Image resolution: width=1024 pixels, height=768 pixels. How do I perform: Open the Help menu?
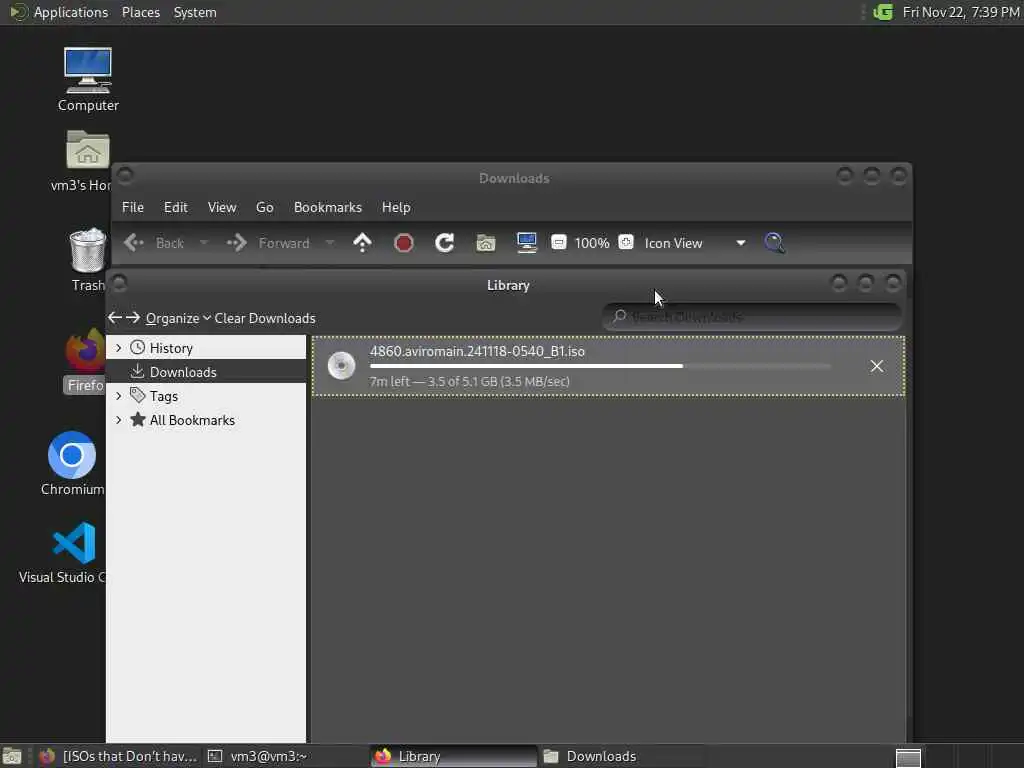[396, 207]
